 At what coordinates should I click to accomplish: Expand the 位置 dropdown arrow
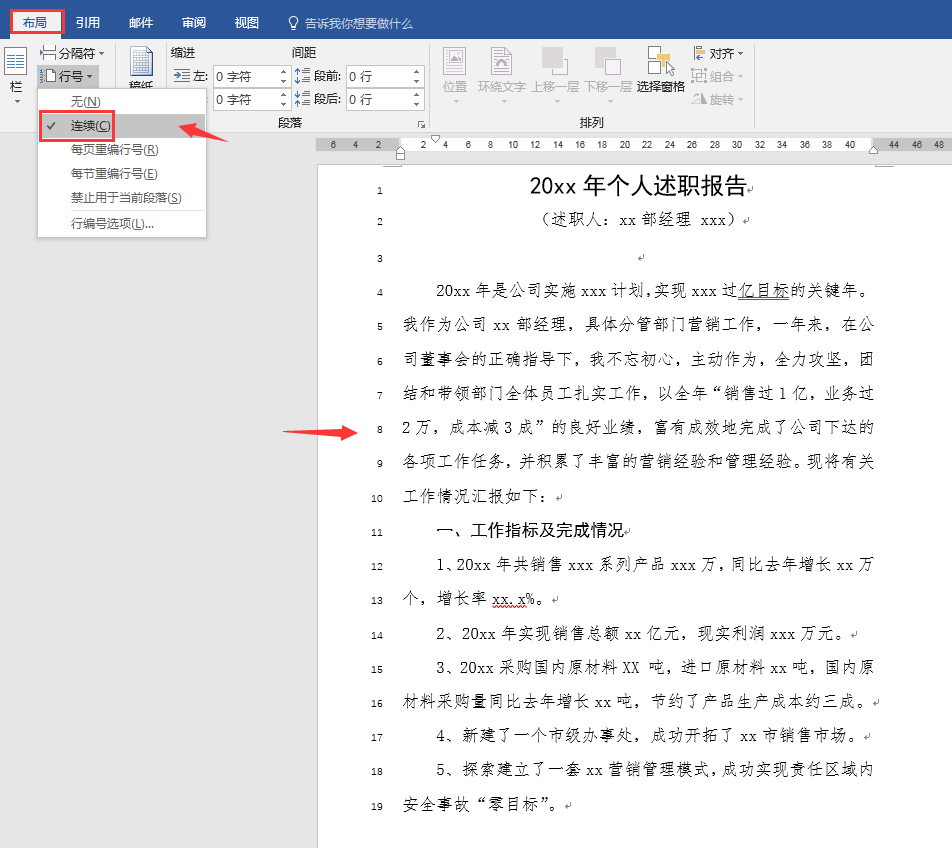point(456,101)
